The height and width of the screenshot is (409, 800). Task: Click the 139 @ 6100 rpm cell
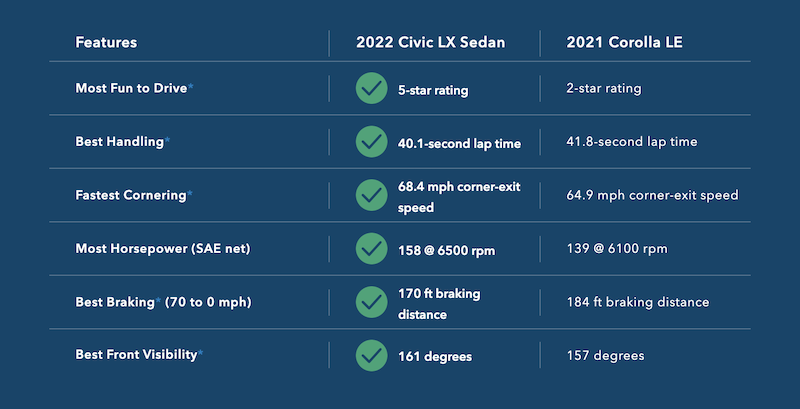point(617,249)
